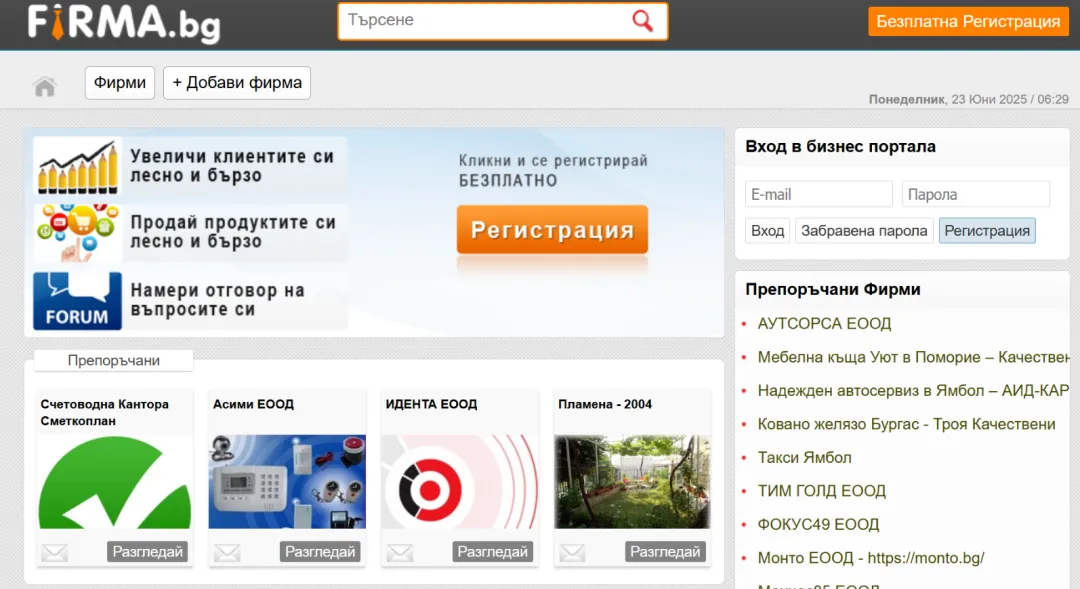This screenshot has width=1080, height=589.
Task: Click the Кликни и се регистрирай БЕЗПЛАТНО text
Action: pos(553,170)
